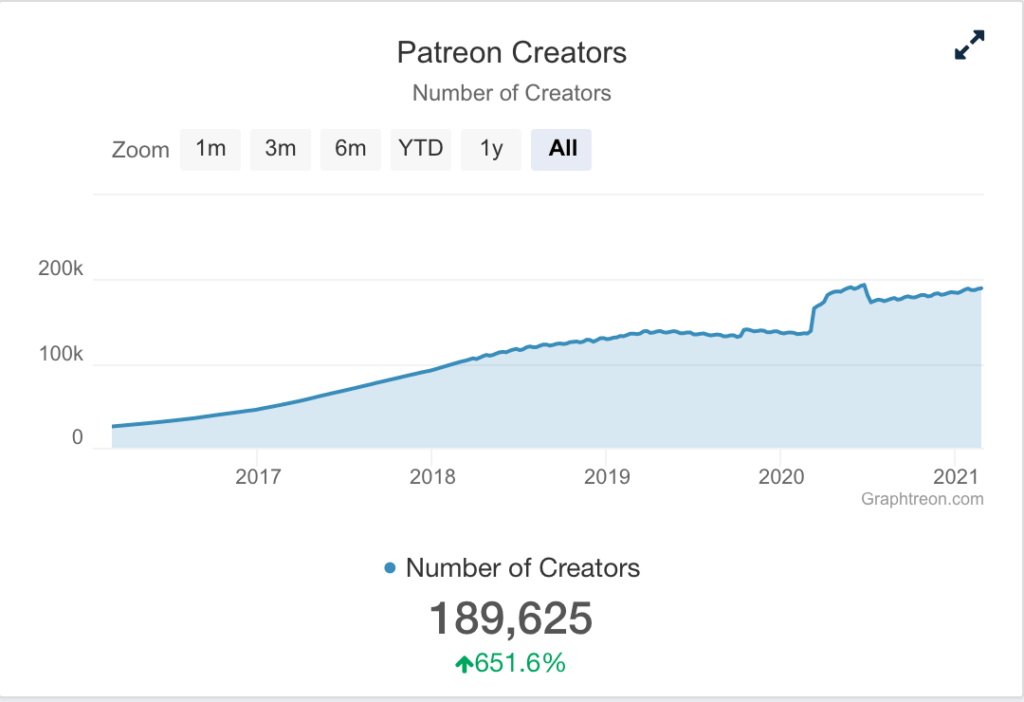Open the Graphtreon.com credit link
Viewport: 1024px width, 702px height.
click(922, 499)
